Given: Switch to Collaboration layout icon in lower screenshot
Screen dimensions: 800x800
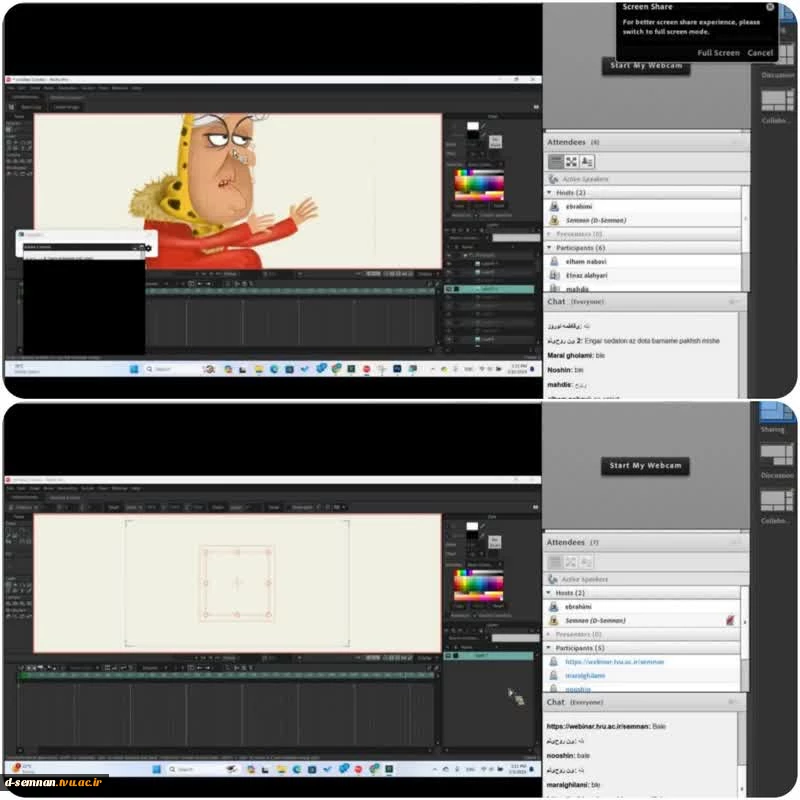Looking at the screenshot, I should coord(777,501).
